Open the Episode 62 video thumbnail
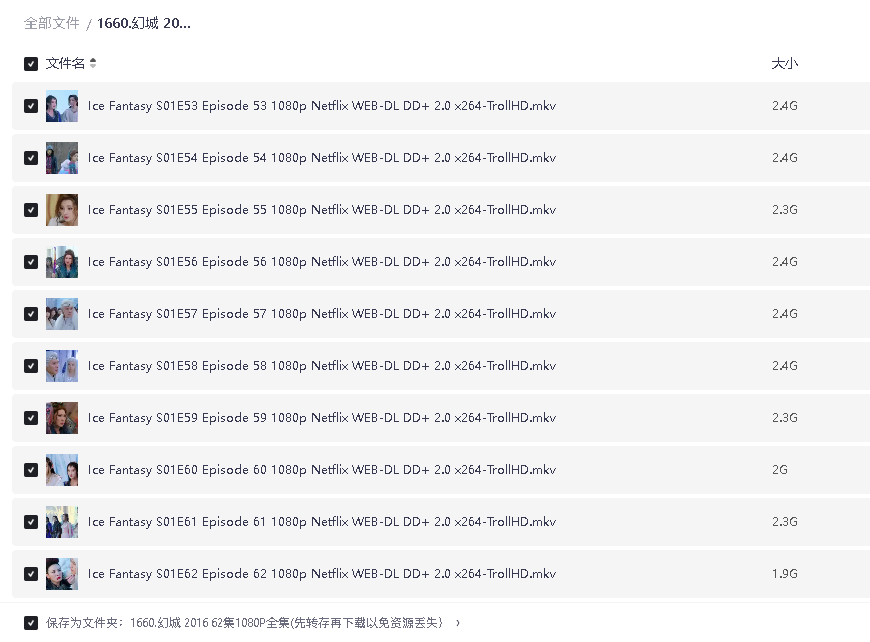Image resolution: width=870 pixels, height=642 pixels. 62,574
